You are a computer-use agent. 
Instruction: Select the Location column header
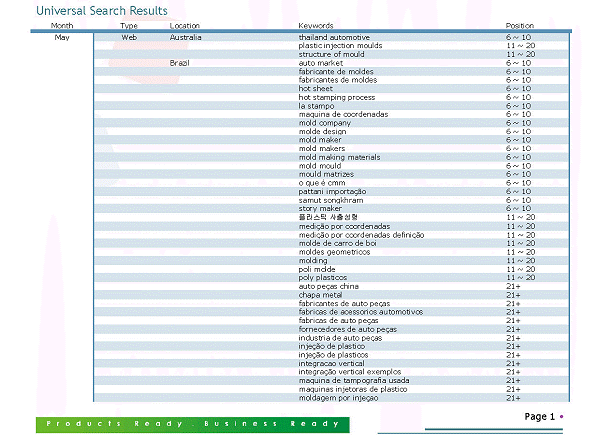(185, 26)
